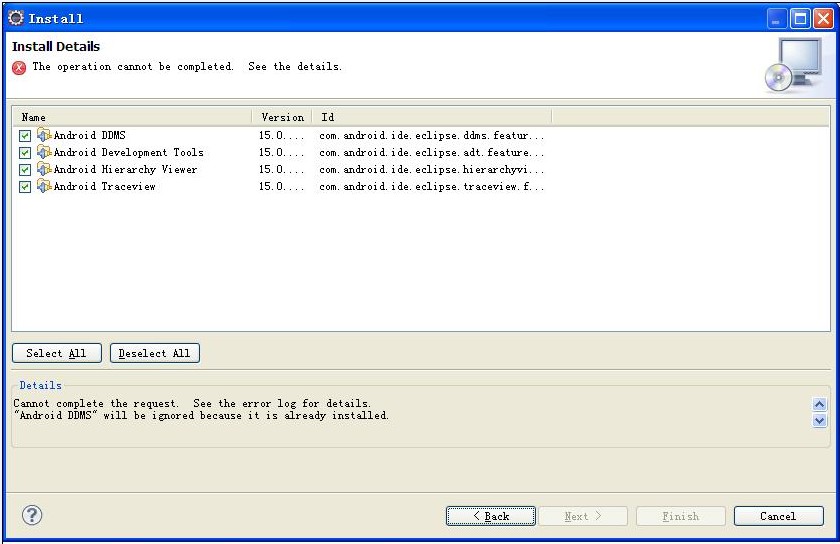Uncheck the Android DDMS checkbox
Image resolution: width=840 pixels, height=544 pixels.
(25, 136)
